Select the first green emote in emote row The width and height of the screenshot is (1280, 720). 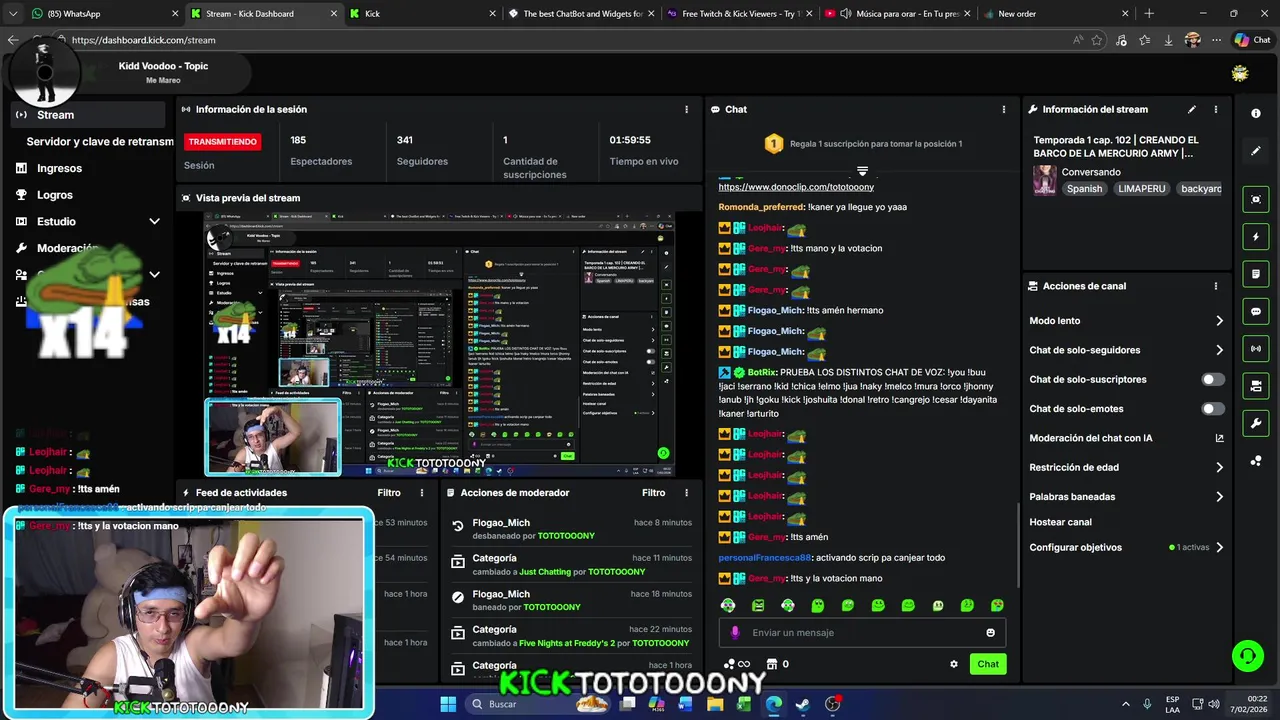tap(728, 605)
